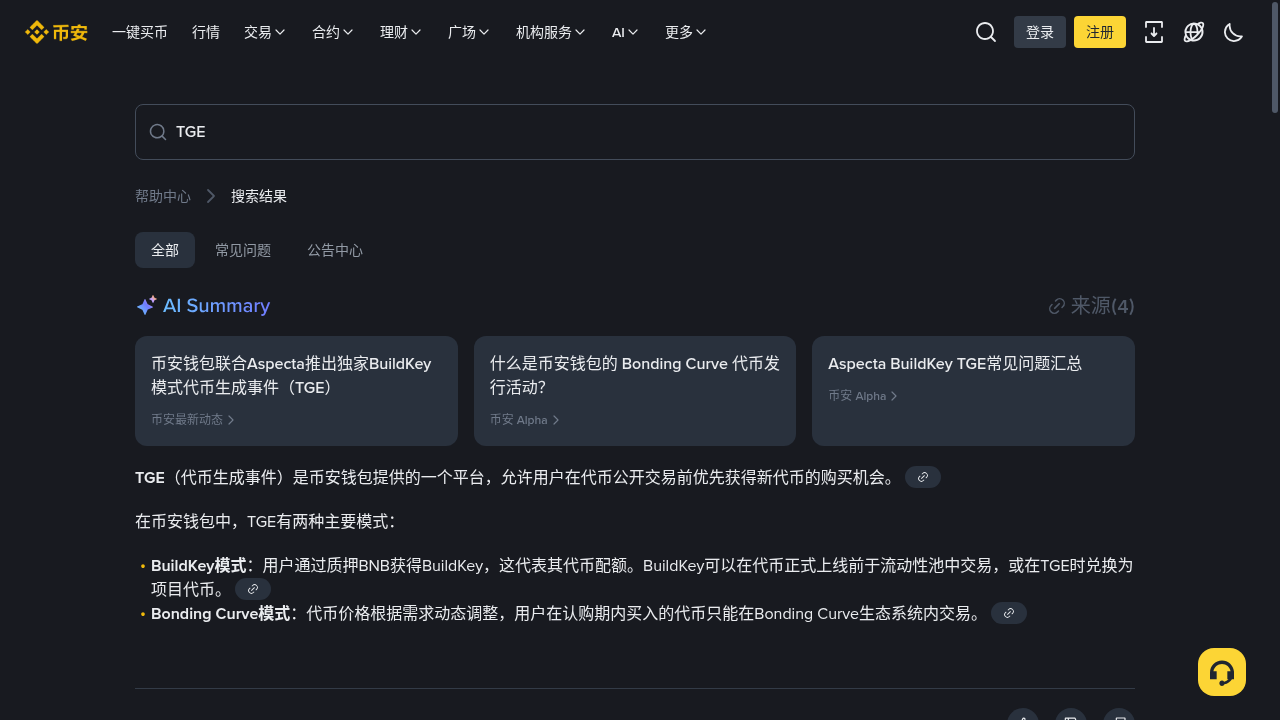The height and width of the screenshot is (720, 1280).
Task: Click 币安 Alpha link under the Bonding Curve card
Action: (x=525, y=420)
